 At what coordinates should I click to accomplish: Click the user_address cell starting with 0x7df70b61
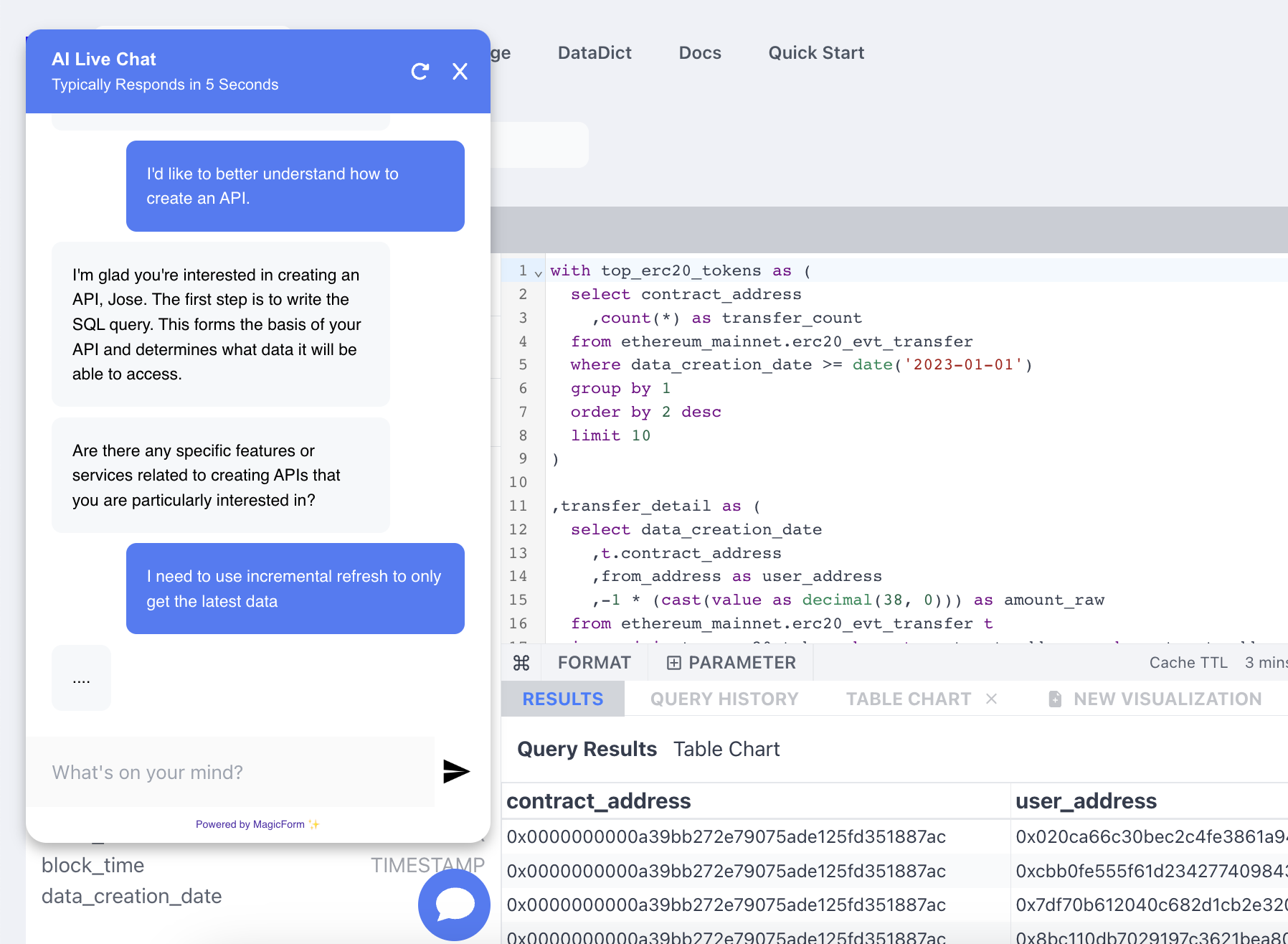tap(1151, 905)
